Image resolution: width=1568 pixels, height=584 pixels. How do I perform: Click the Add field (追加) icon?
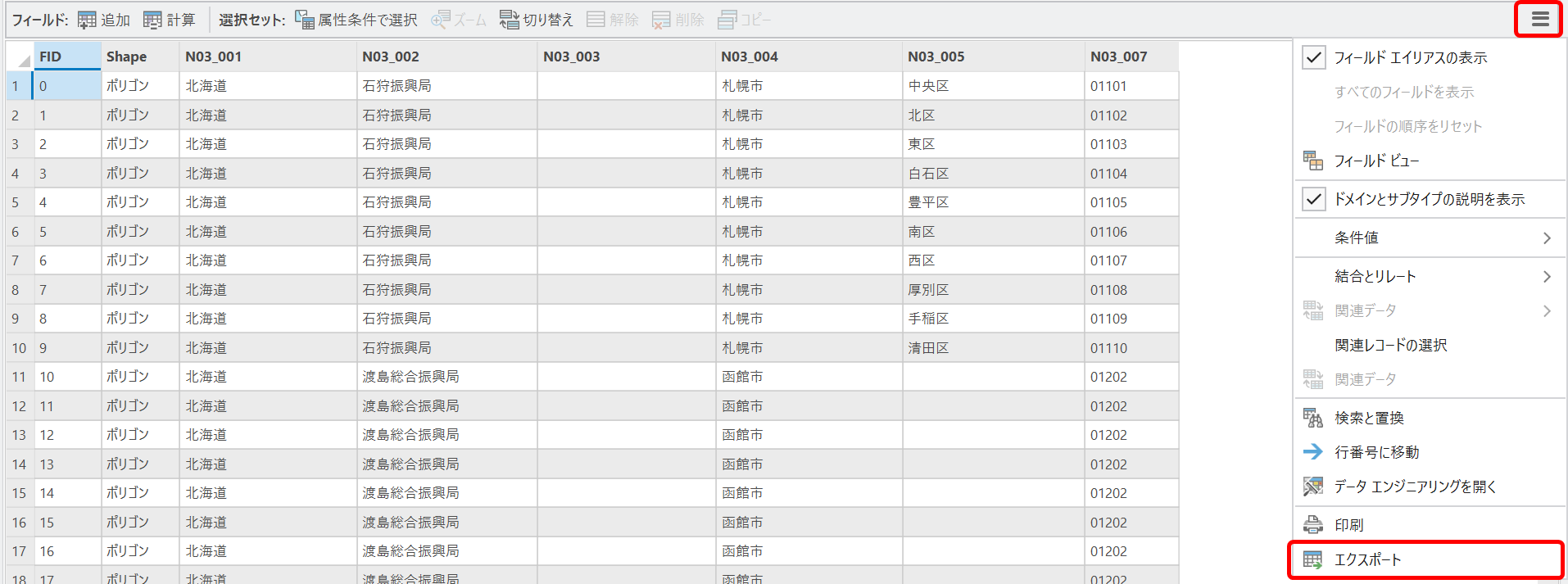87,20
